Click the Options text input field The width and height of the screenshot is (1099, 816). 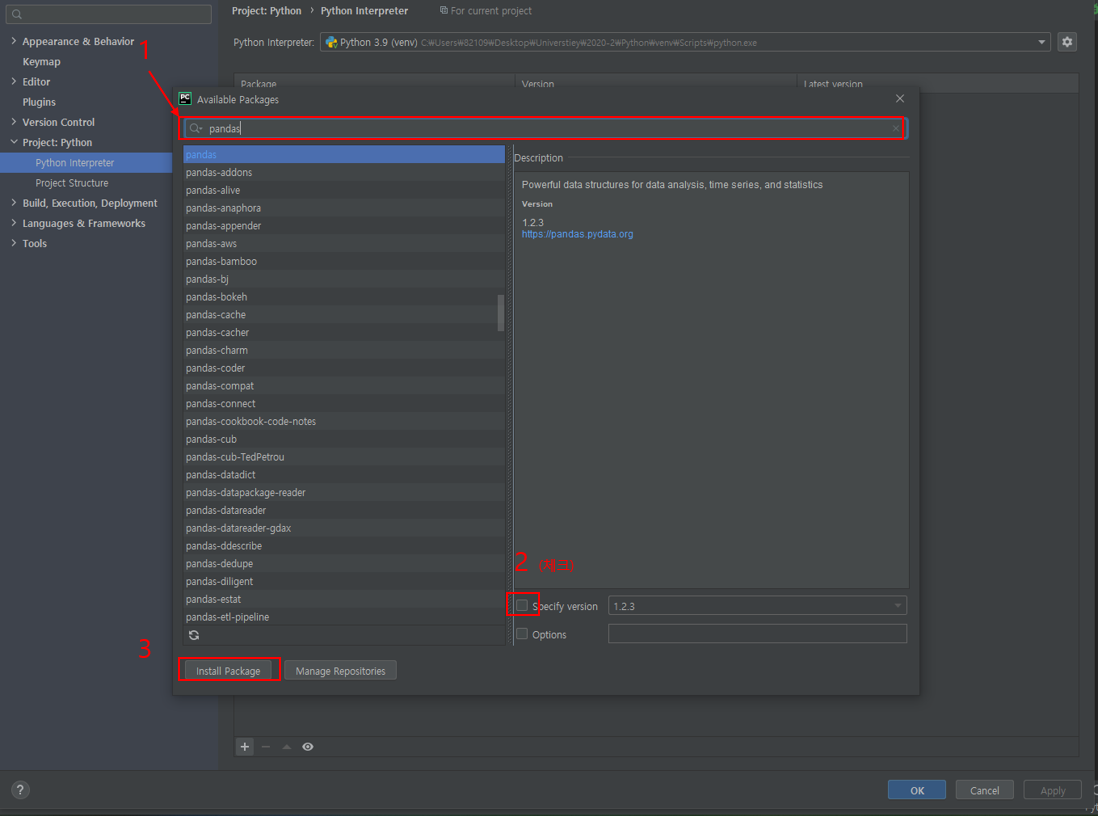coord(757,634)
